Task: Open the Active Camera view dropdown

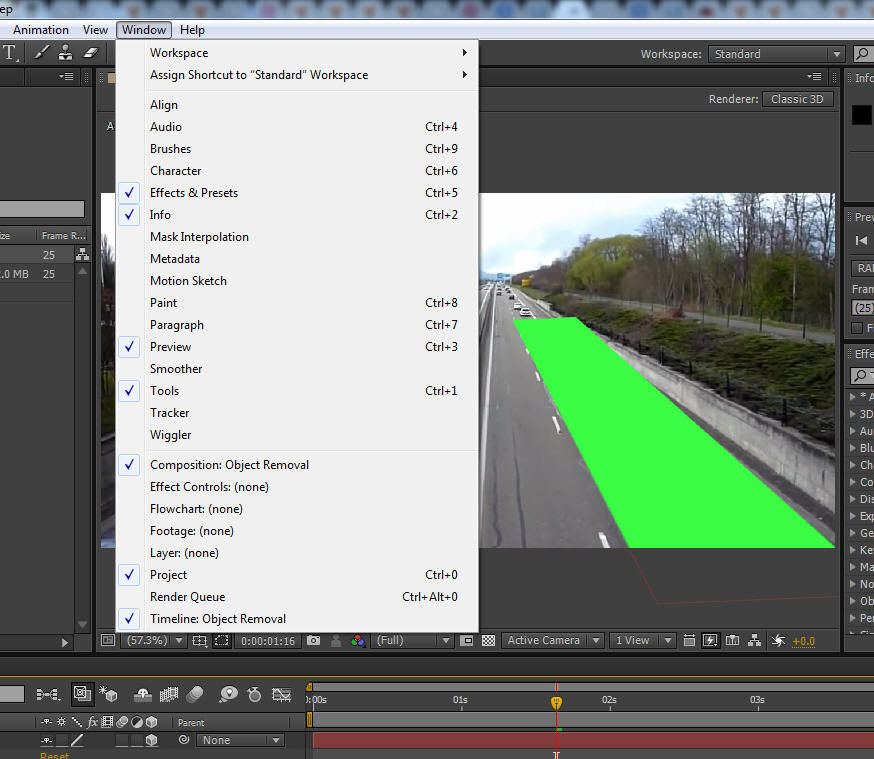Action: click(552, 641)
